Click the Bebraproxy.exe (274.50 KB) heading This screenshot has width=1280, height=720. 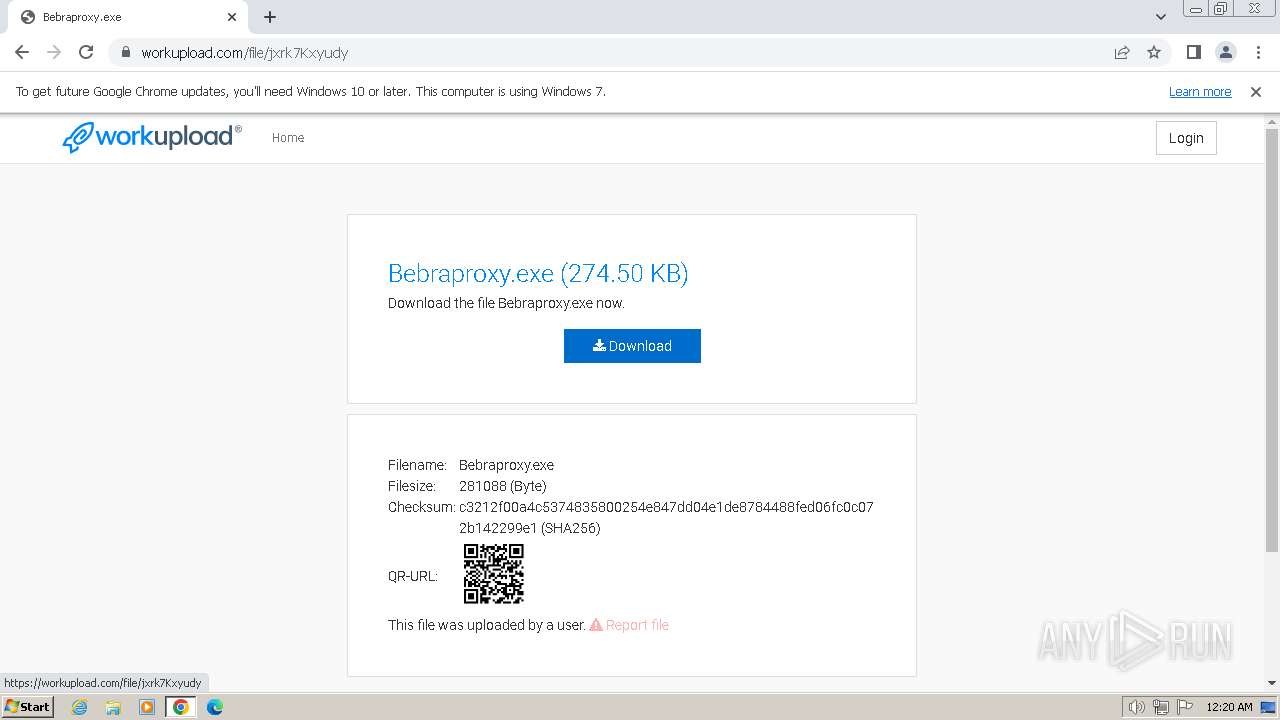[x=538, y=273]
